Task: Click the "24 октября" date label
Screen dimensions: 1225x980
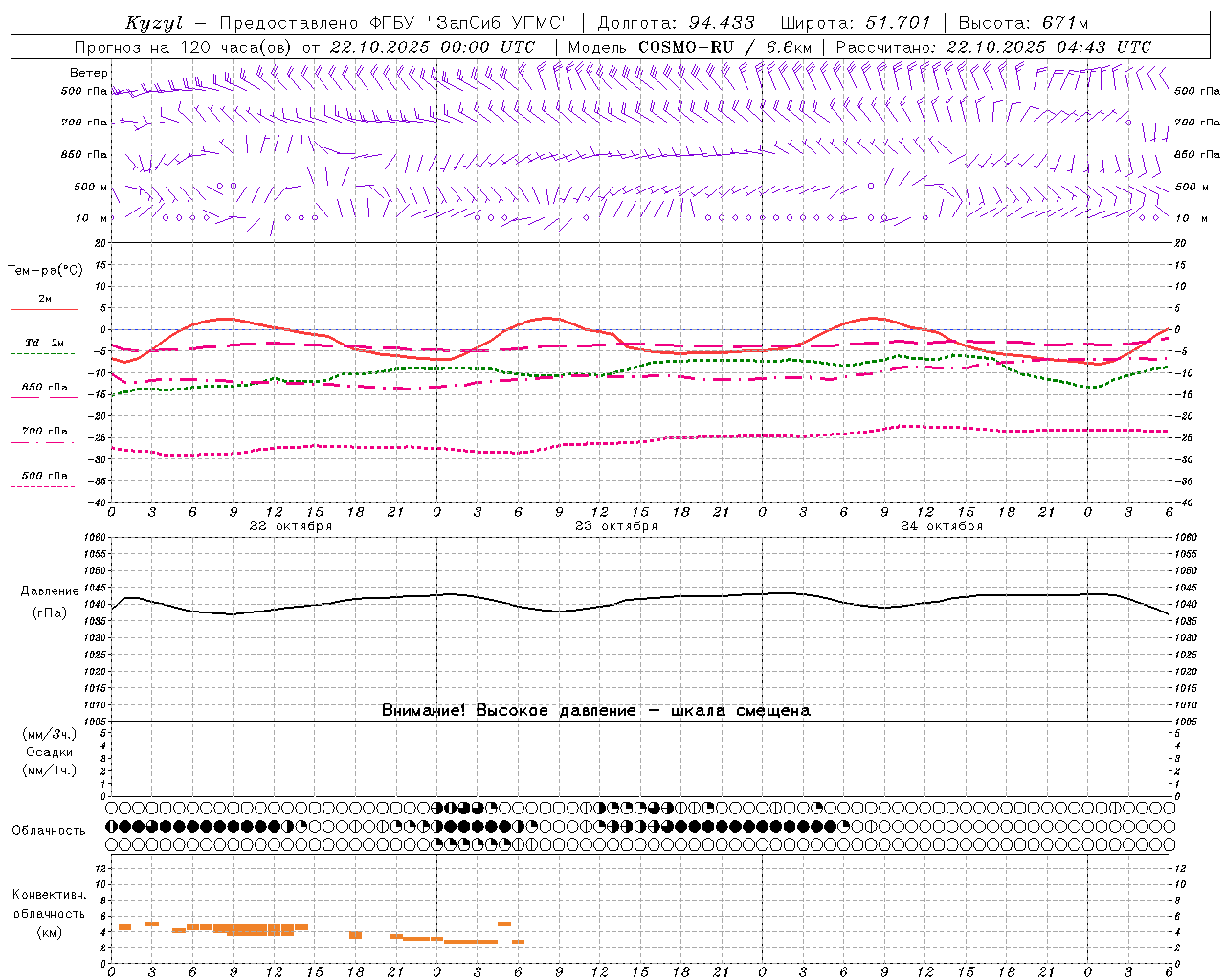Action: 942,526
